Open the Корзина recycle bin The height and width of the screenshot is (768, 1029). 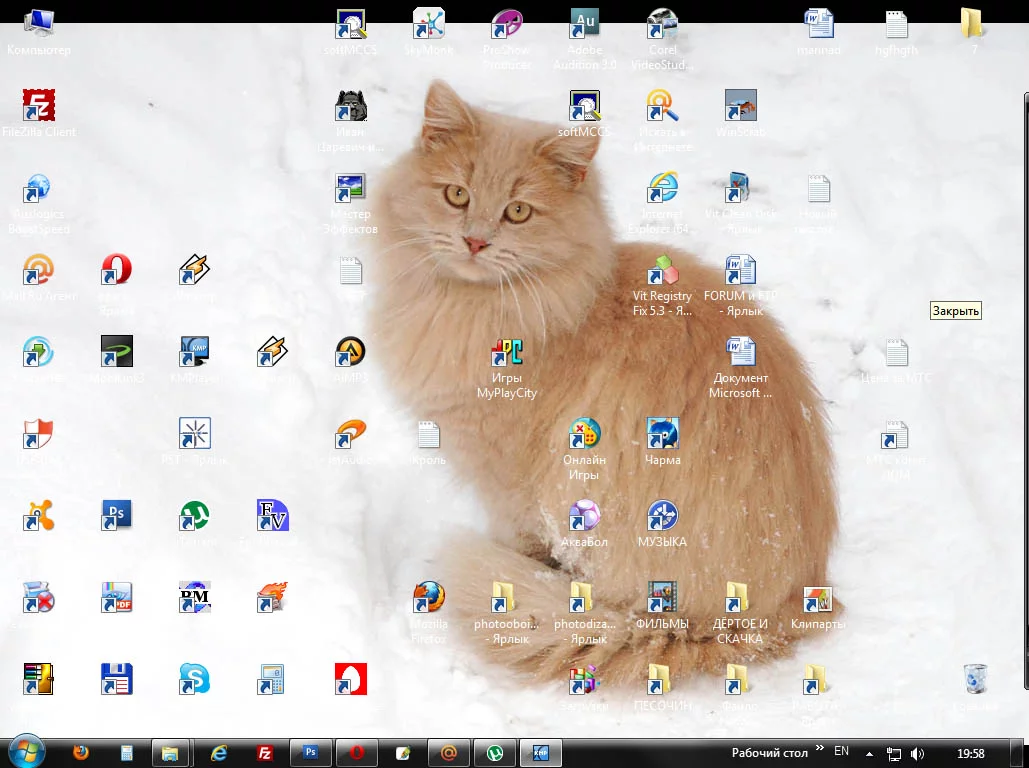coord(976,679)
